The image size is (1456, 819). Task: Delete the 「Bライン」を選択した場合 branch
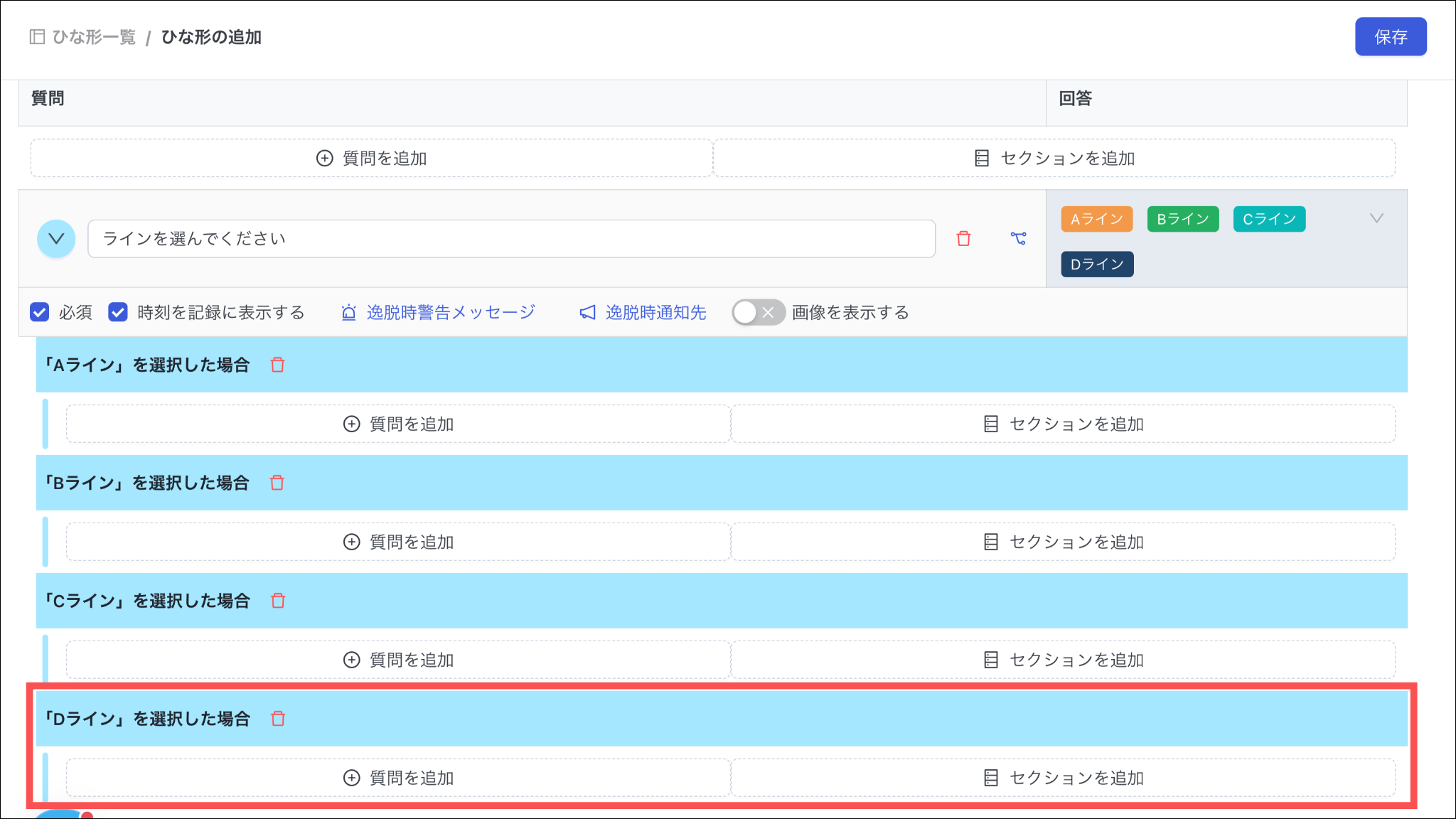[x=277, y=483]
